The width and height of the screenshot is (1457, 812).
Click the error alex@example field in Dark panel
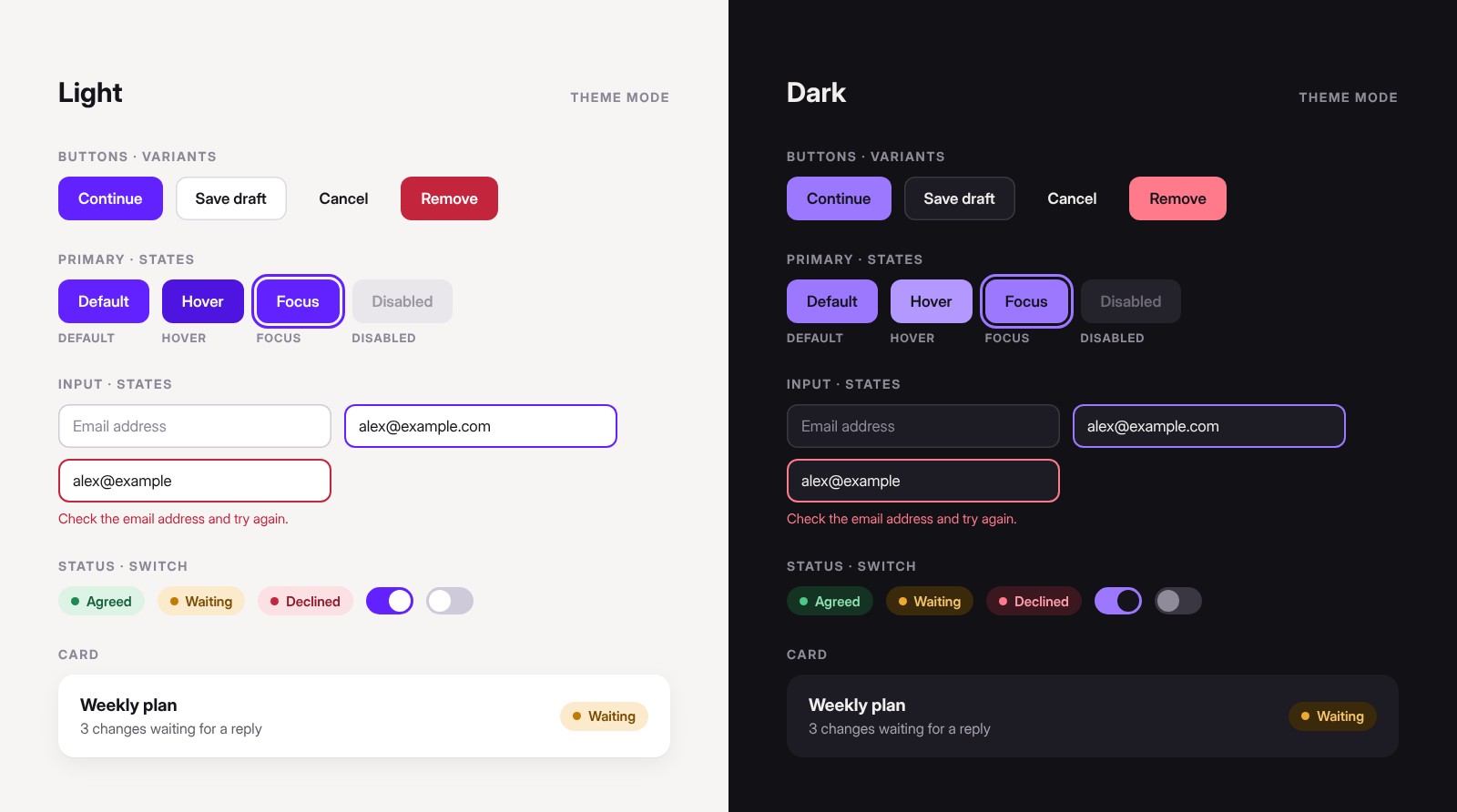click(923, 481)
